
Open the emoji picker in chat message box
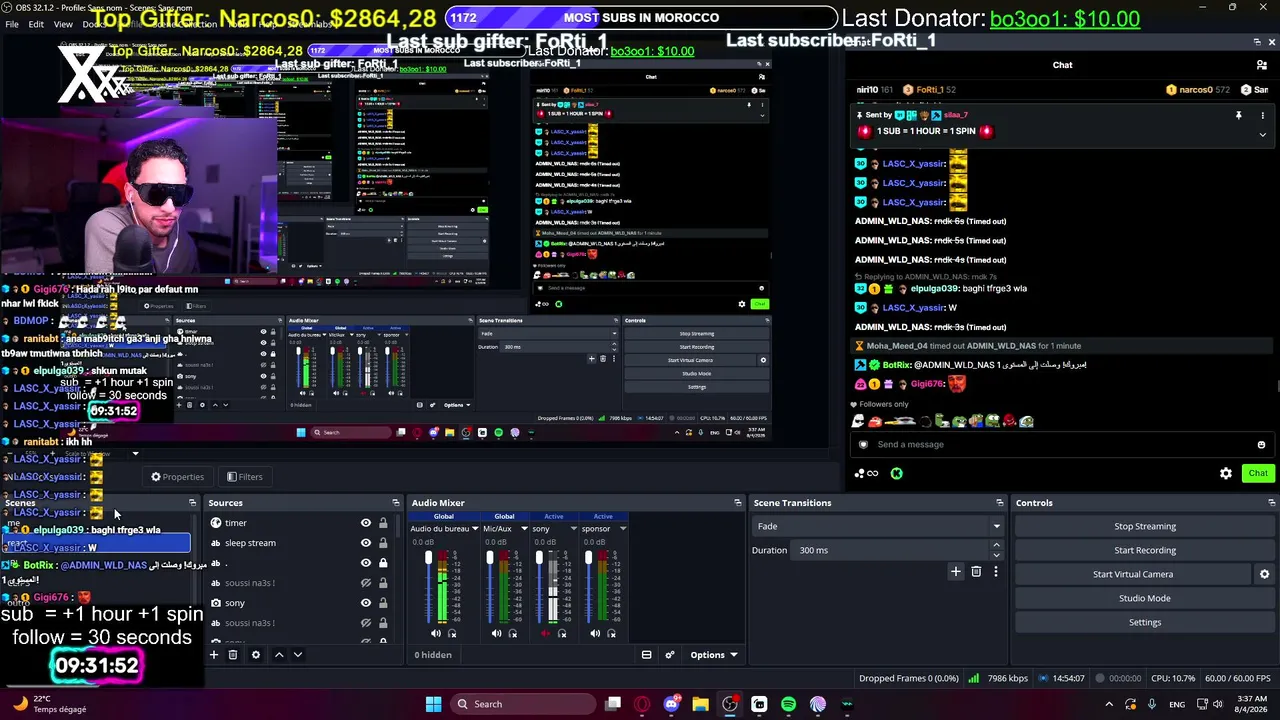(1261, 445)
